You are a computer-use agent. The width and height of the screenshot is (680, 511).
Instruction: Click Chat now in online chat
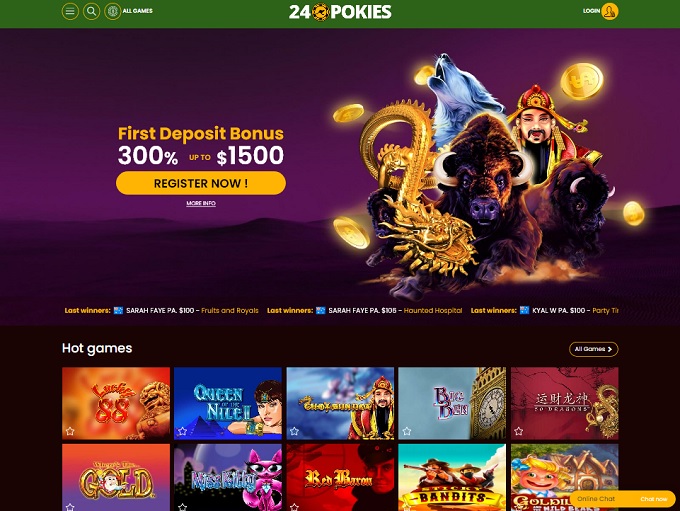(654, 499)
